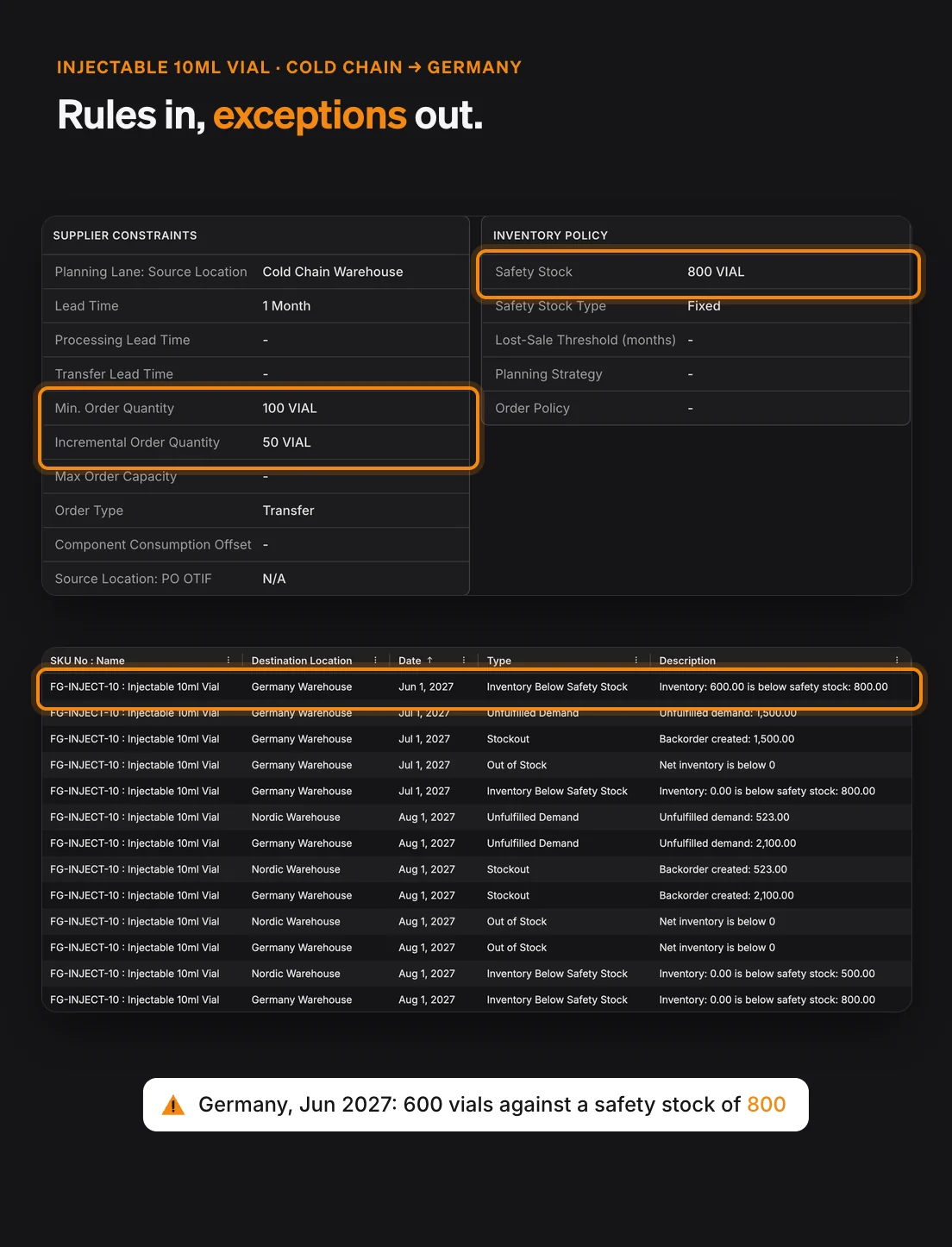Click Nordic Warehouse in the Unfulfilled demand 523.00 row
This screenshot has width=952, height=1247.
click(296, 818)
